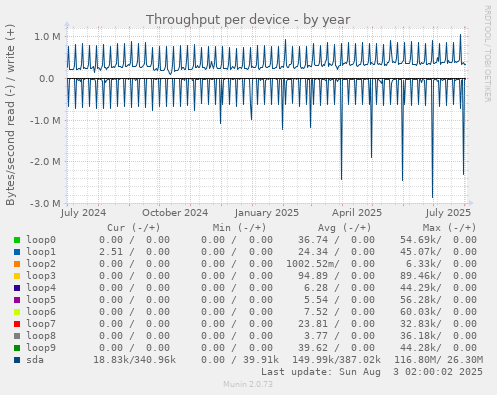
Task: Click the July 2025 axis label
Action: pyautogui.click(x=448, y=213)
